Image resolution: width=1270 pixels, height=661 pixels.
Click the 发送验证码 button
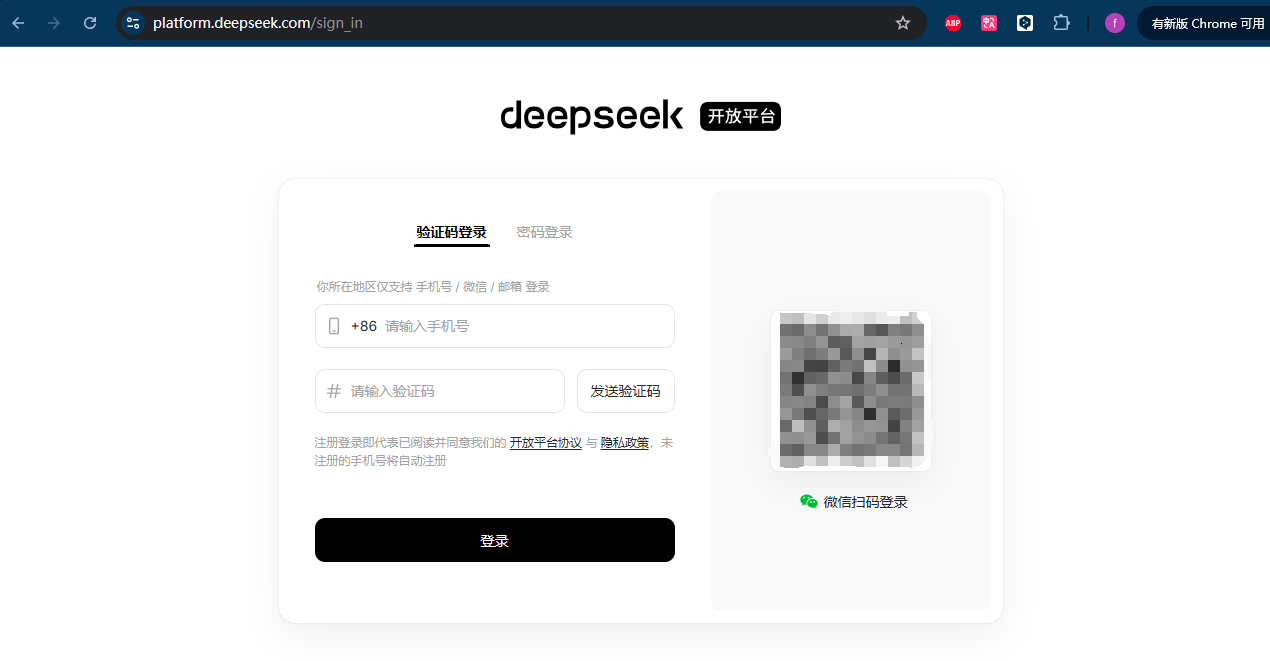[626, 391]
